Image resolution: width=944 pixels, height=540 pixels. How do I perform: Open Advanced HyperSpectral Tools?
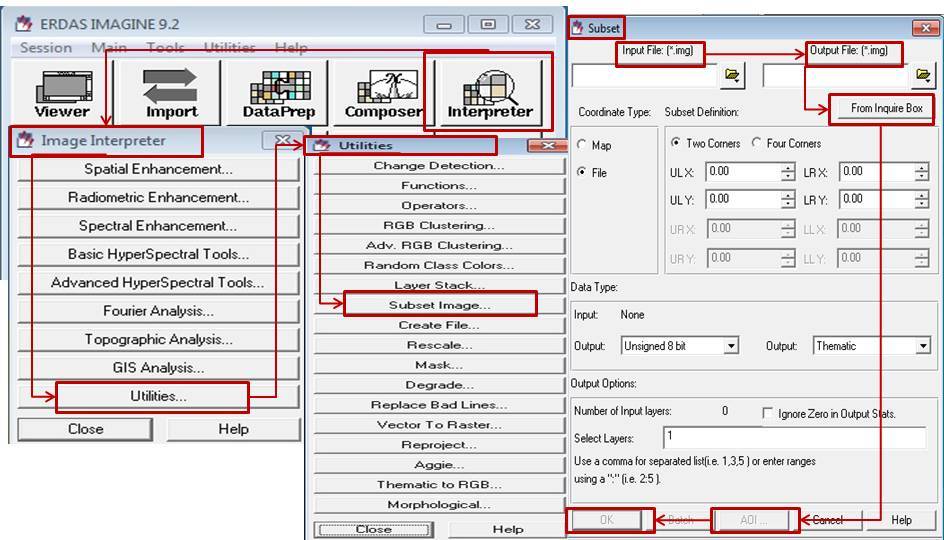[158, 282]
